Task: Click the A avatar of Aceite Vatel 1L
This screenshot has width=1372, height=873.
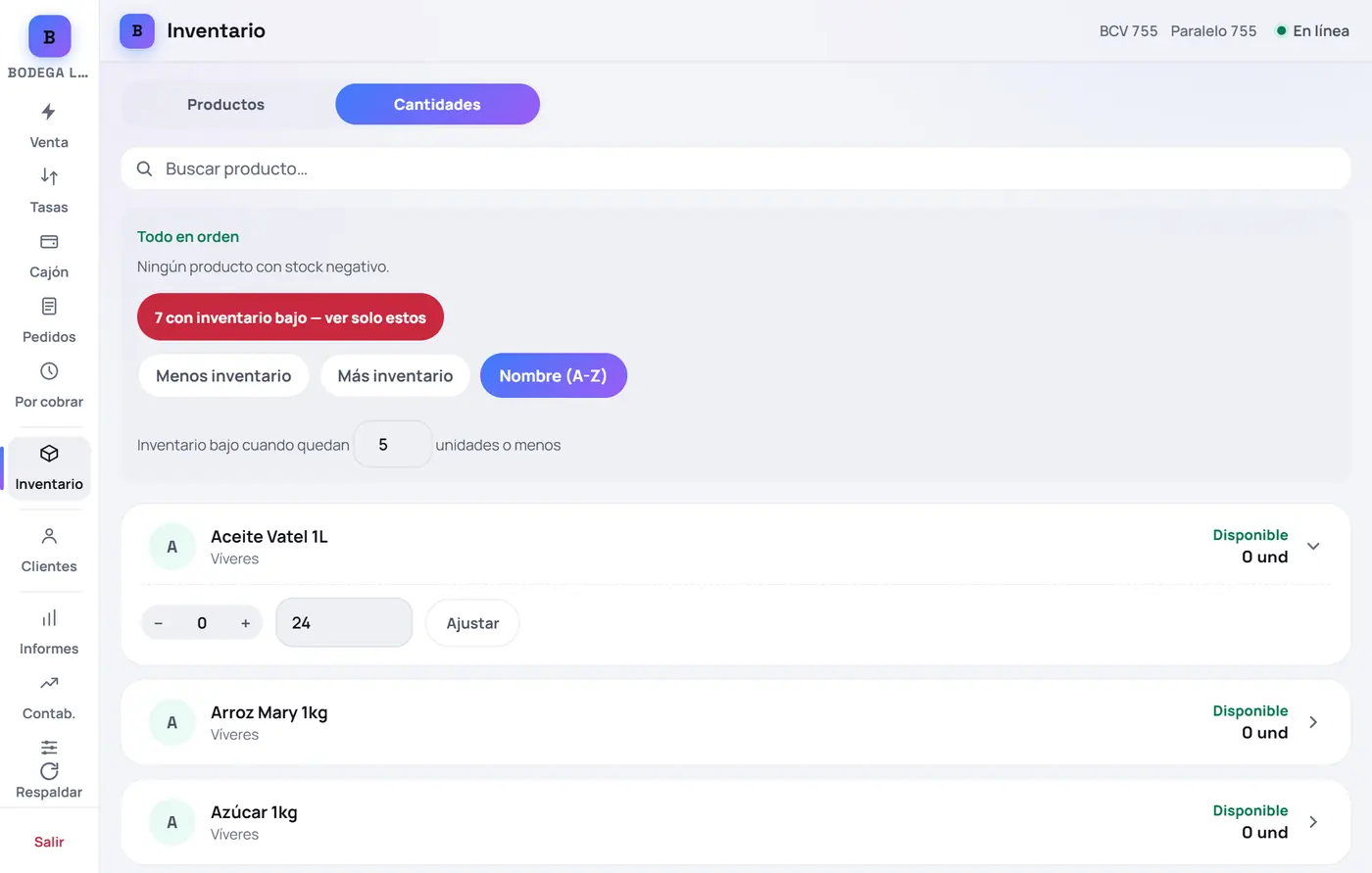Action: (x=172, y=547)
